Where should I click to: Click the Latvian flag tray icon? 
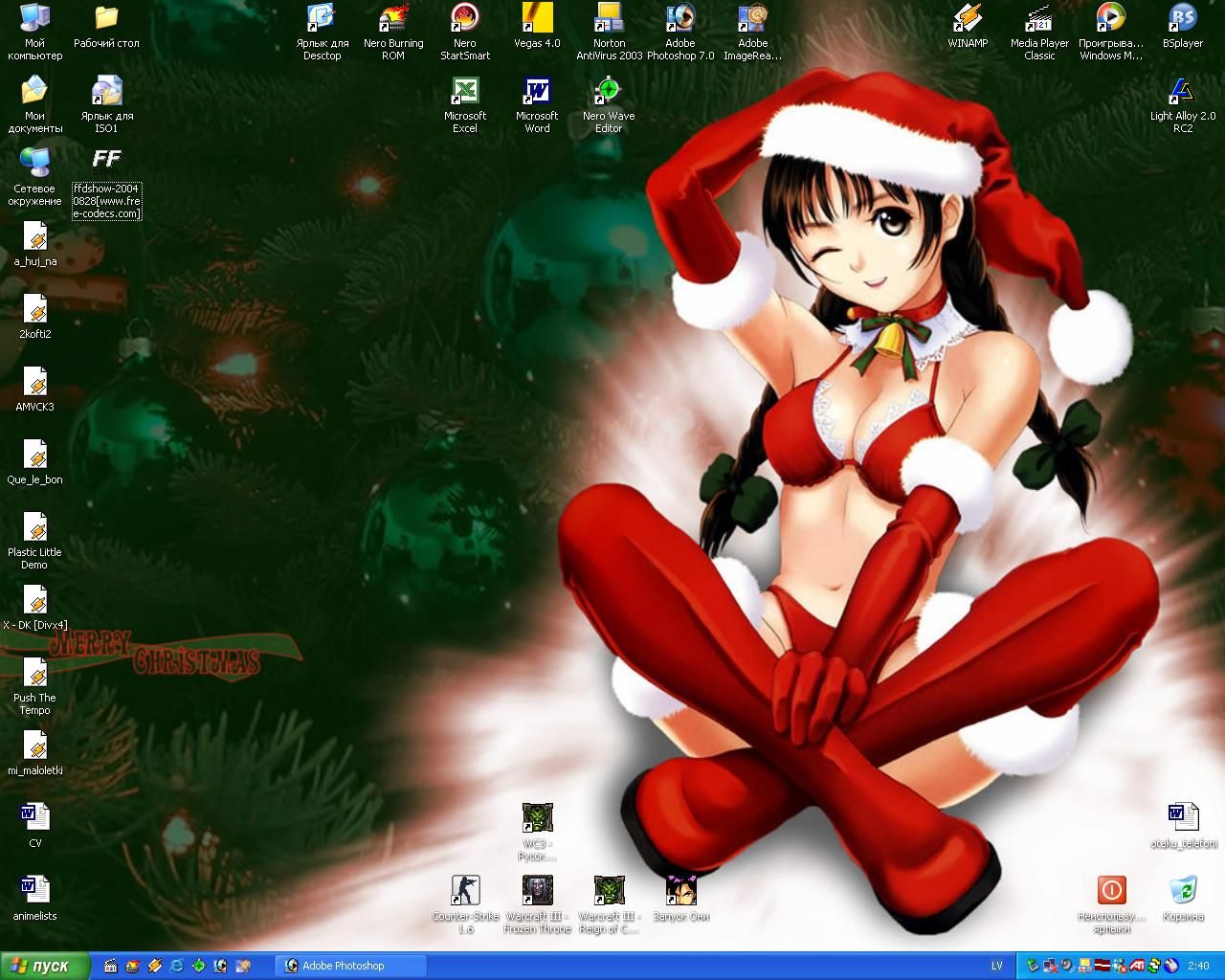pos(1102,966)
